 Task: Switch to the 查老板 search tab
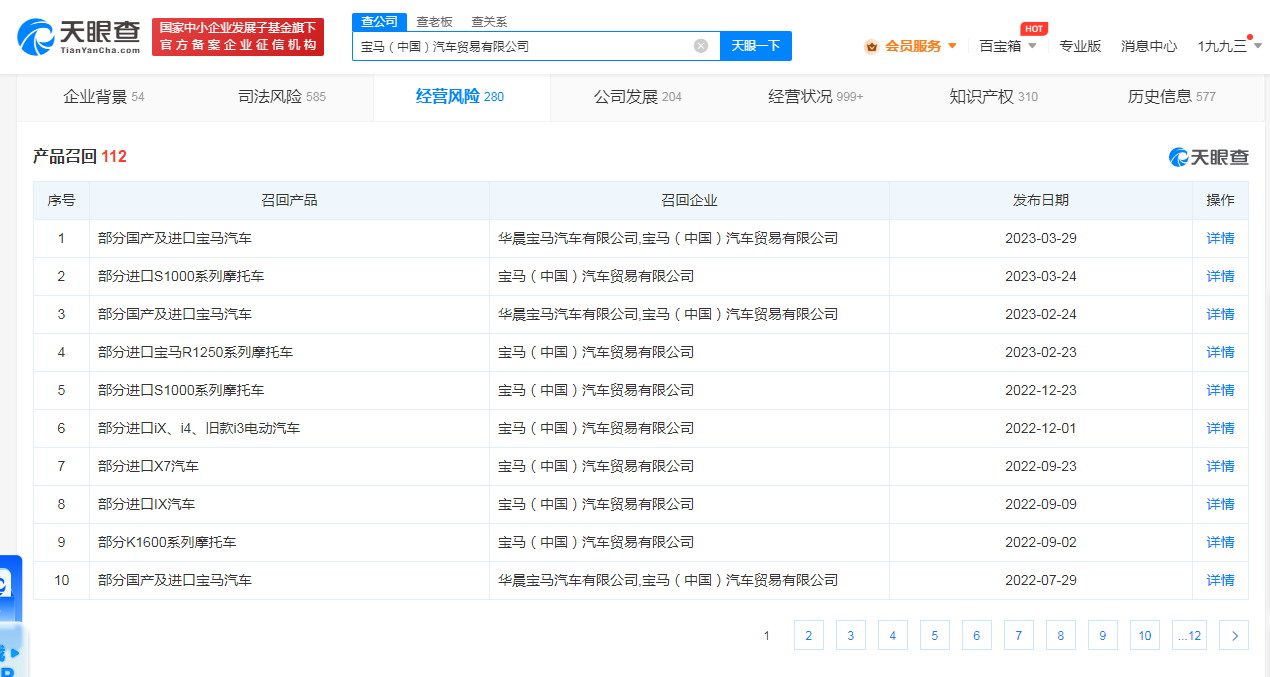[434, 22]
